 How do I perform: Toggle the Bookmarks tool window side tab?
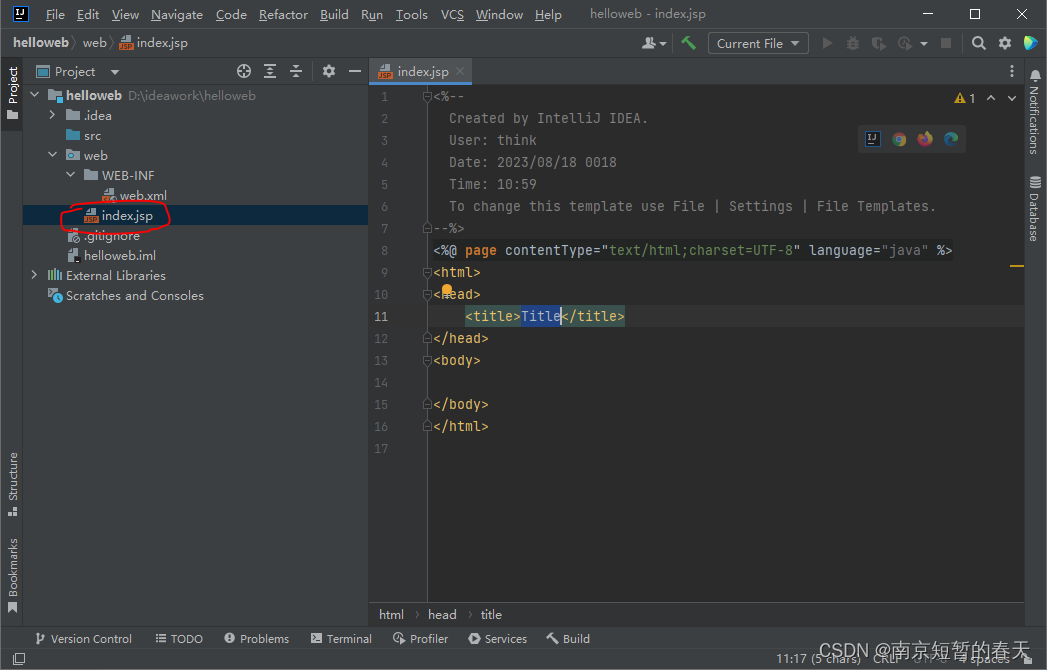pos(12,575)
